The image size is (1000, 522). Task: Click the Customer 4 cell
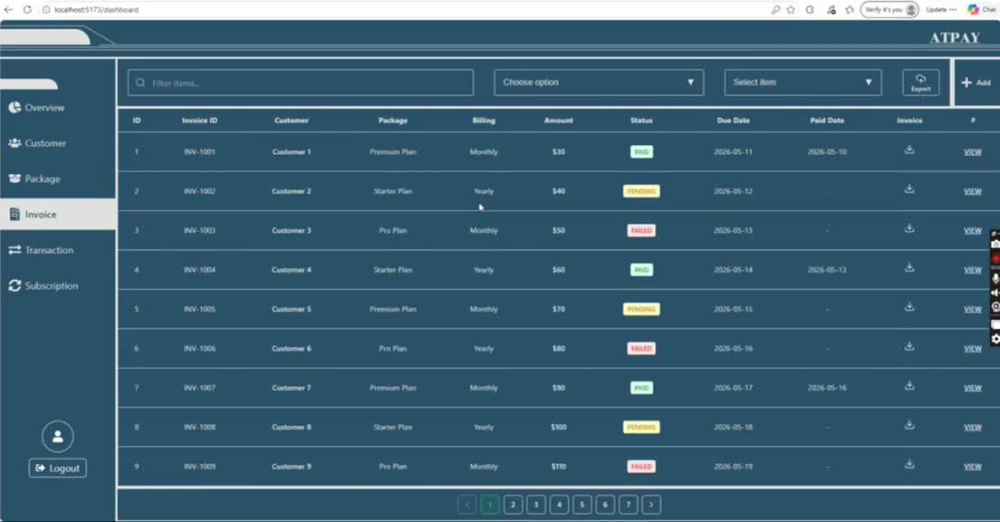pos(291,270)
